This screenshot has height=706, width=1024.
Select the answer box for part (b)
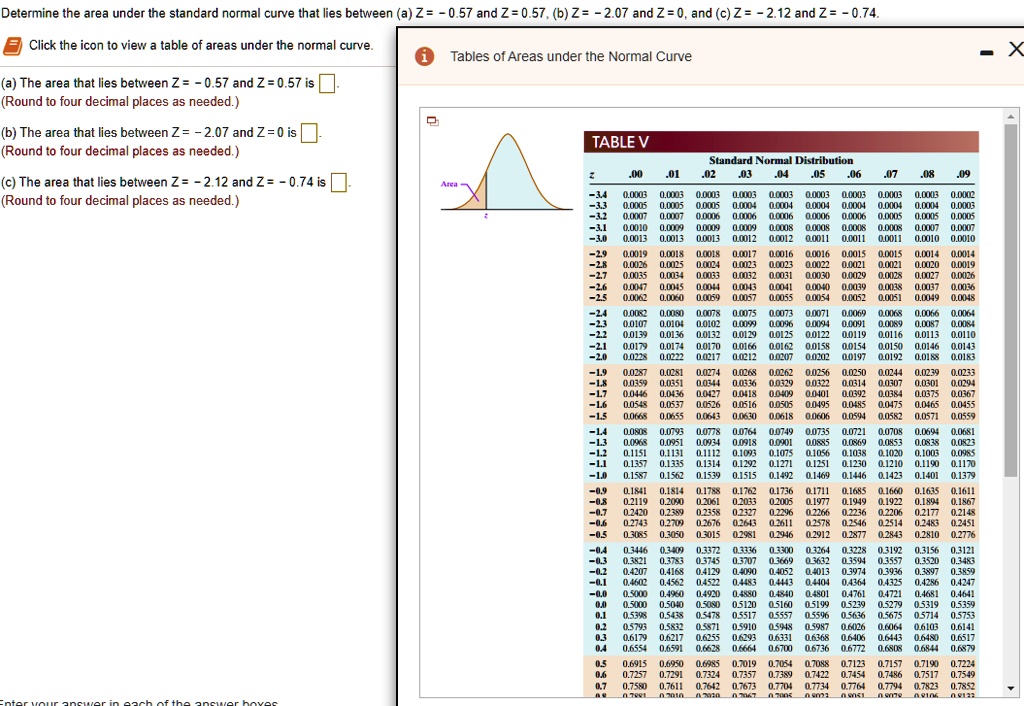coord(309,133)
